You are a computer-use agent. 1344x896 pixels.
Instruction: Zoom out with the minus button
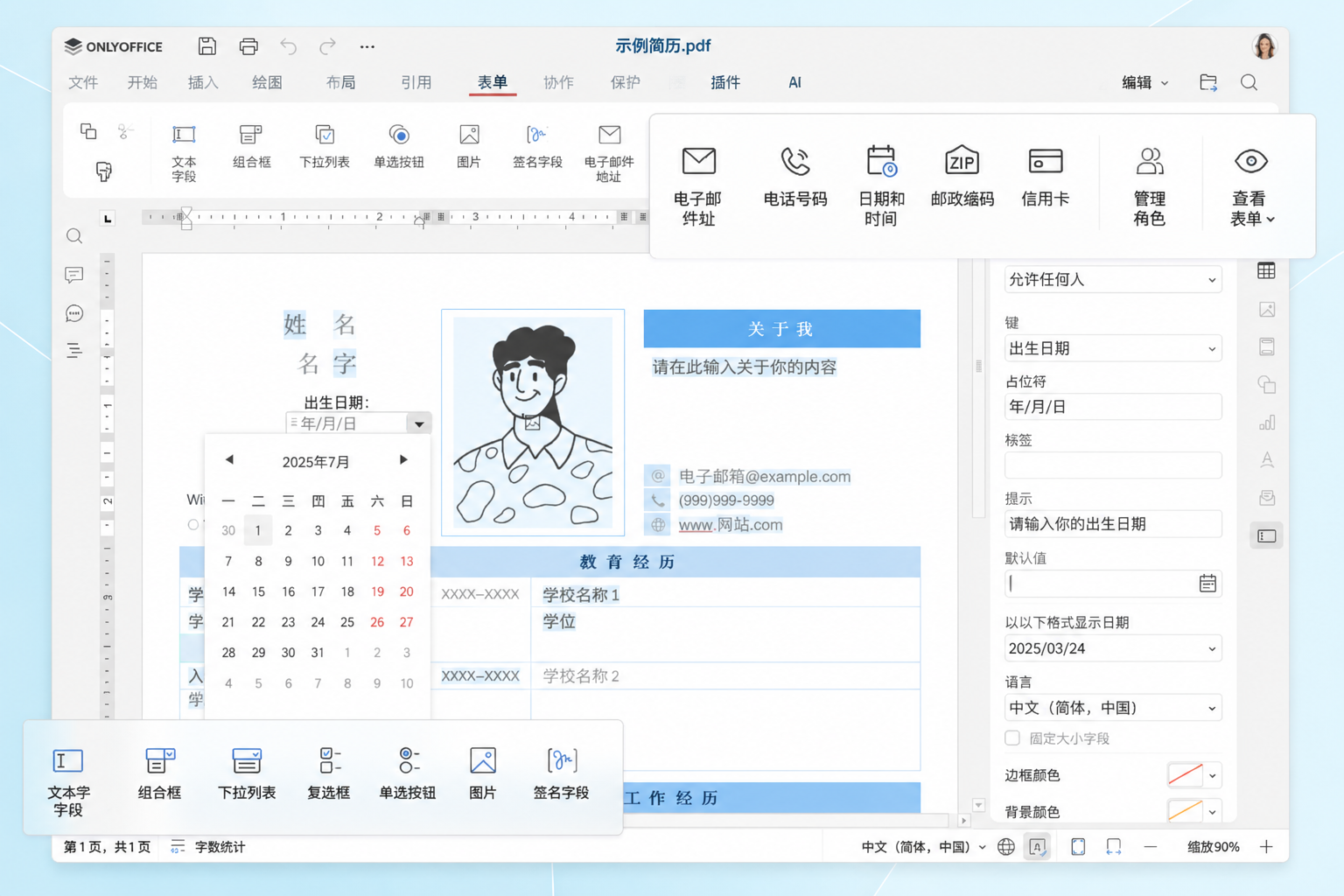point(1151,847)
